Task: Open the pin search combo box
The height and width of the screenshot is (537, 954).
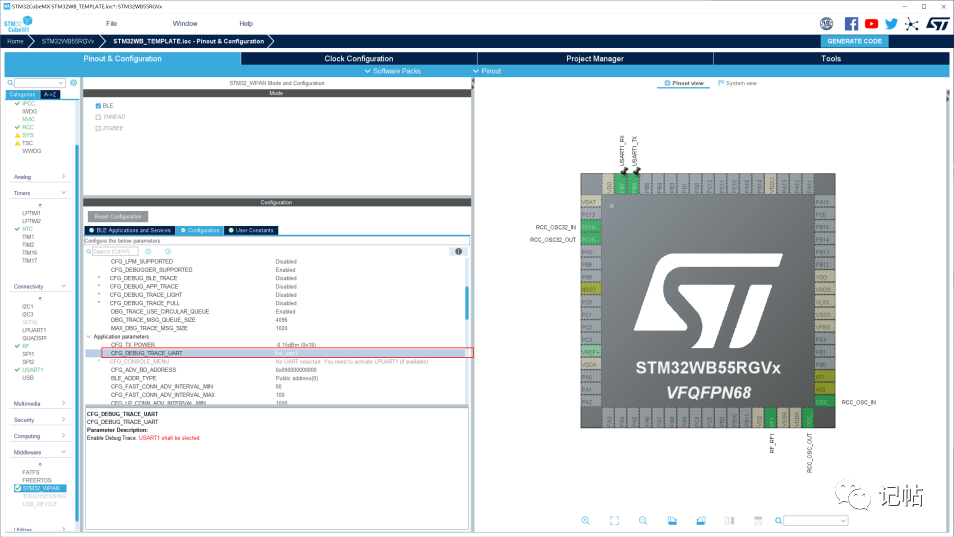Action: tap(815, 521)
